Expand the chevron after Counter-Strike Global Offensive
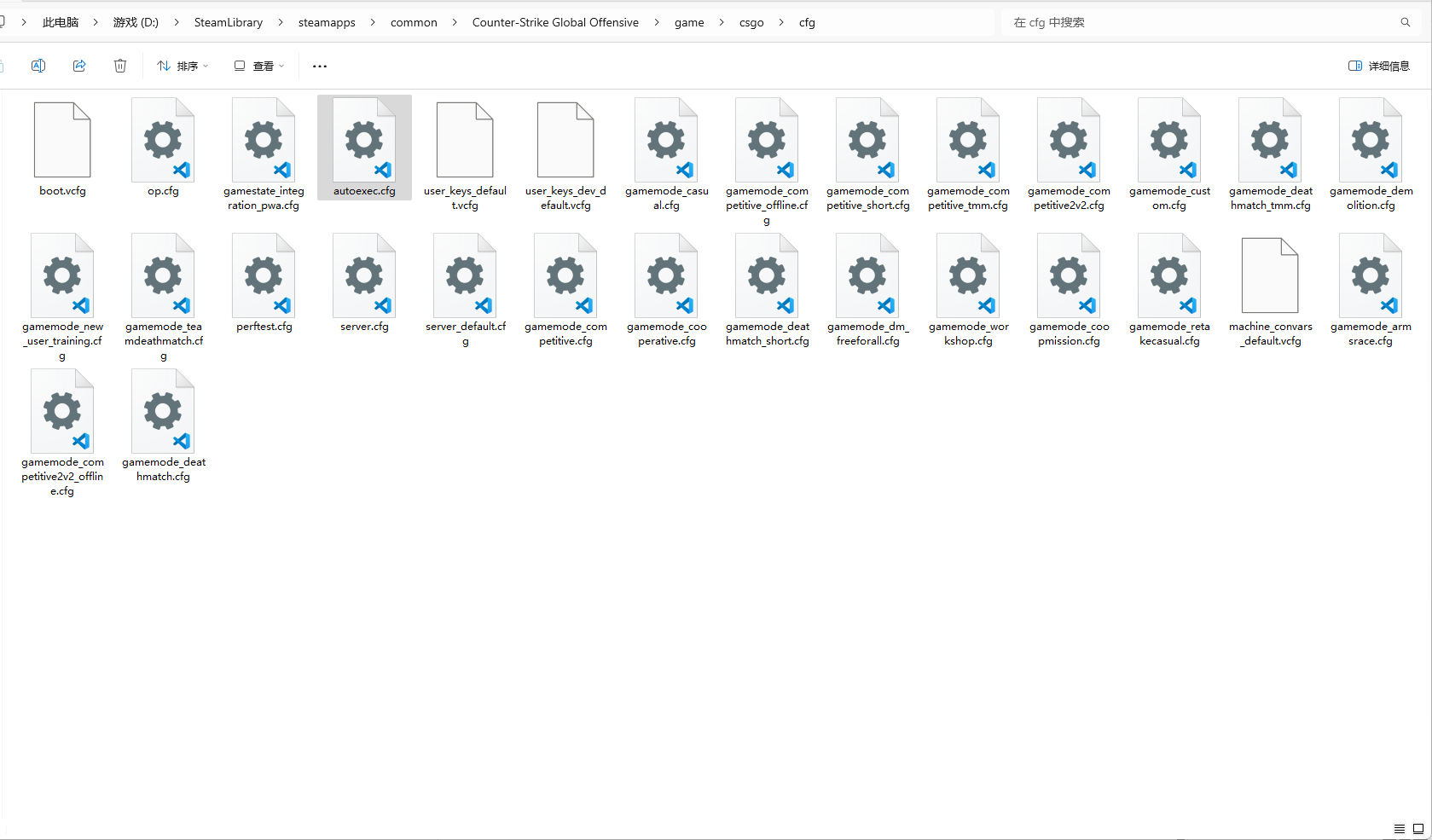 click(657, 22)
